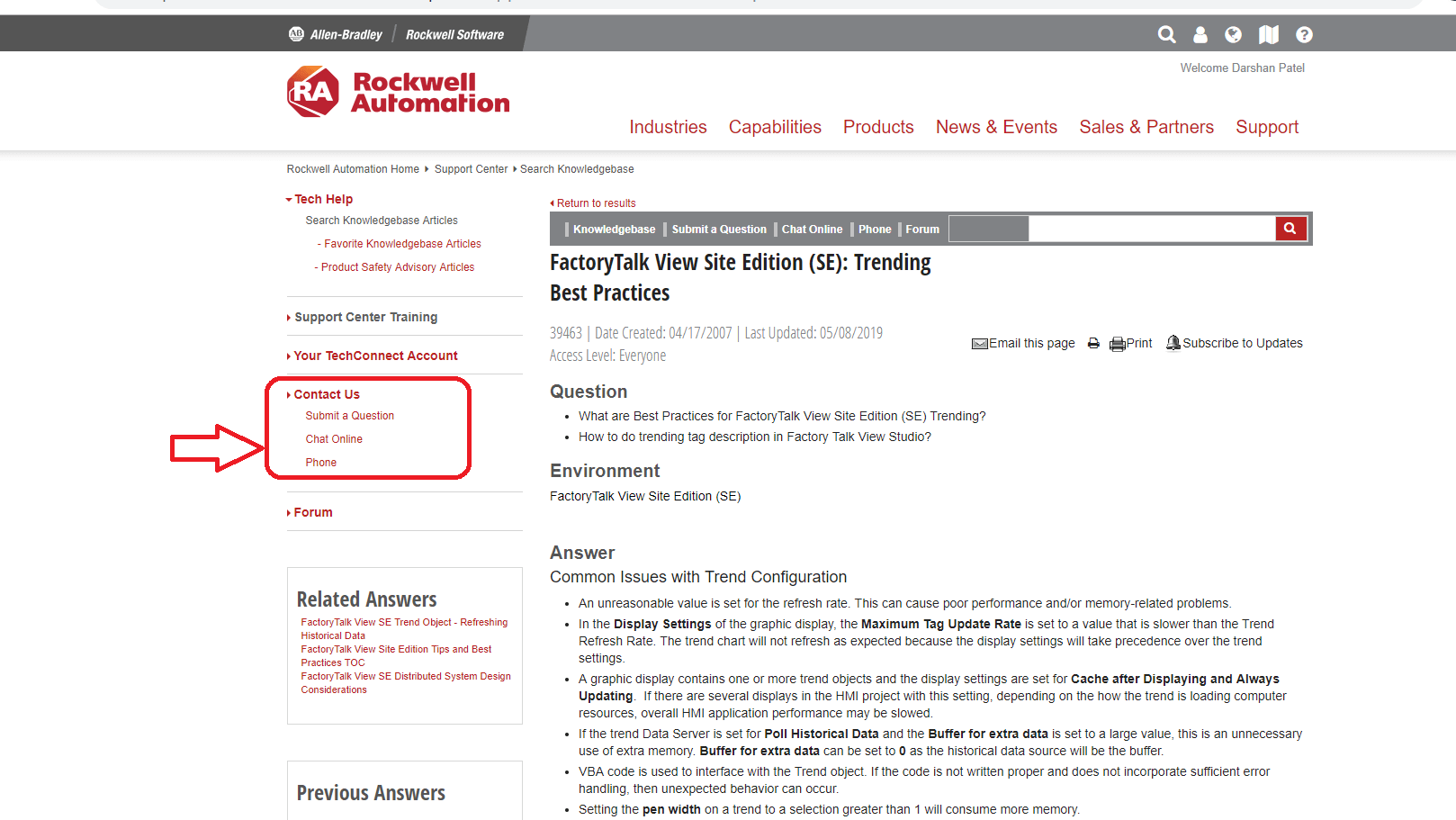Open Chat Online under Contact Us
Image resolution: width=1456 pixels, height=820 pixels.
[334, 439]
